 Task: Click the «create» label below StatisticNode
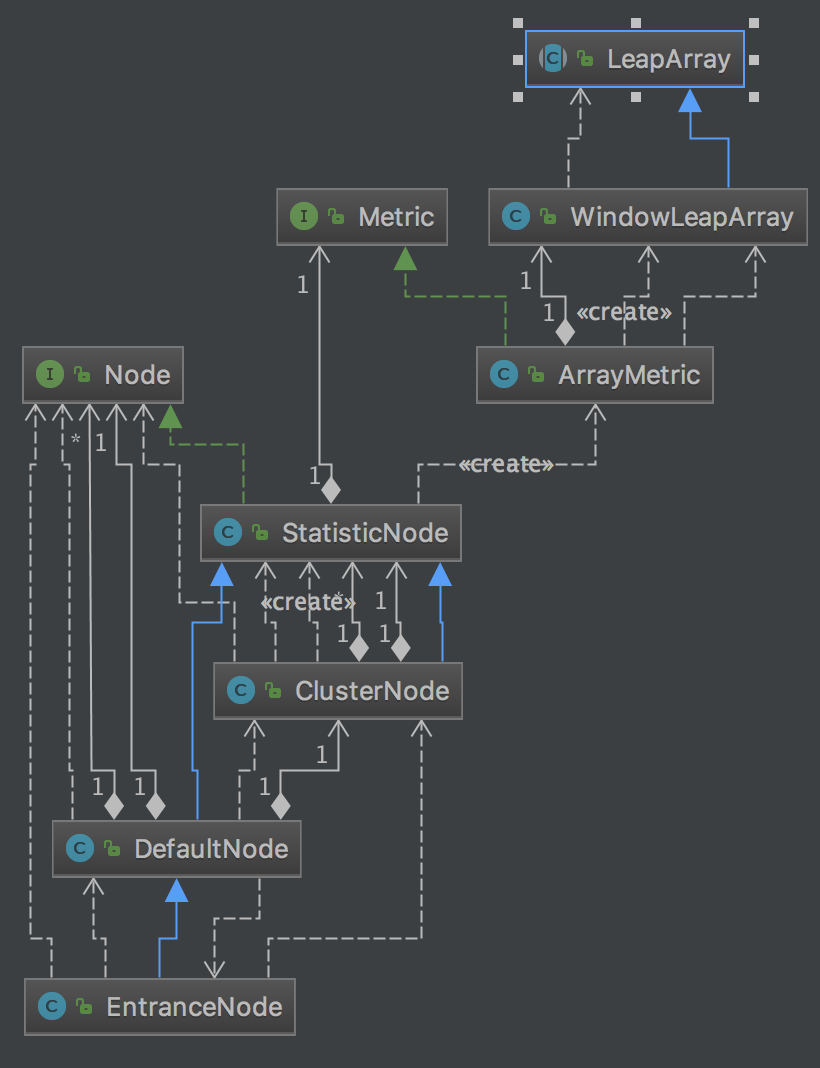click(308, 602)
